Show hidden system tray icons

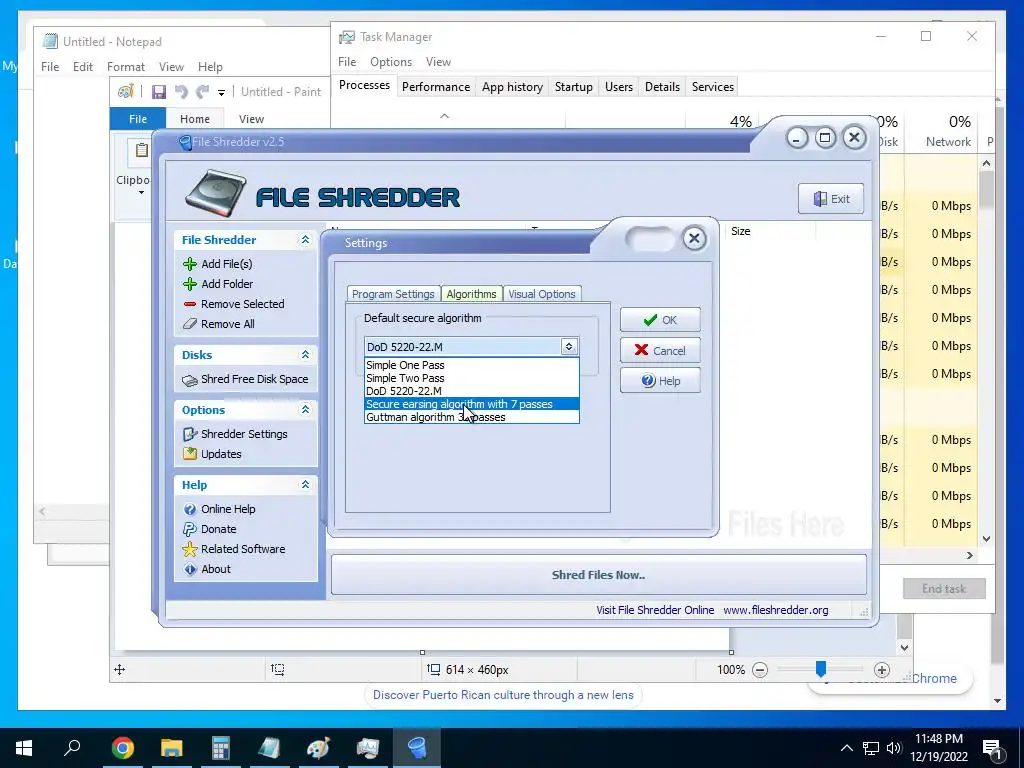[x=846, y=748]
